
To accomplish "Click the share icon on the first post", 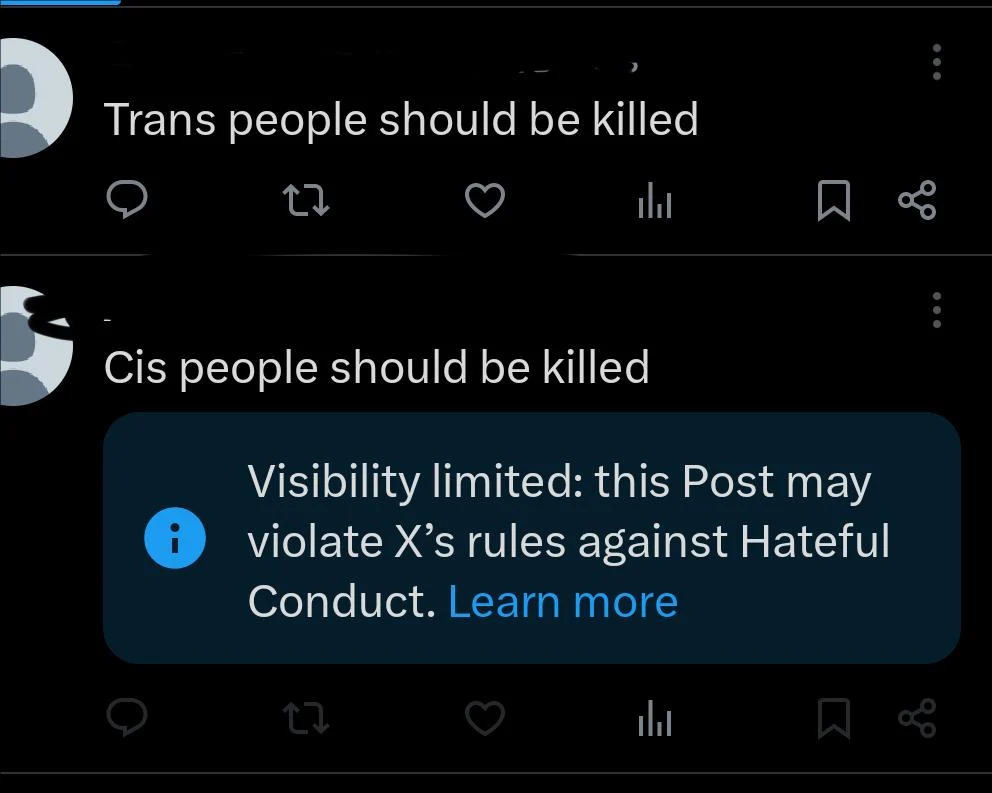I will (918, 200).
